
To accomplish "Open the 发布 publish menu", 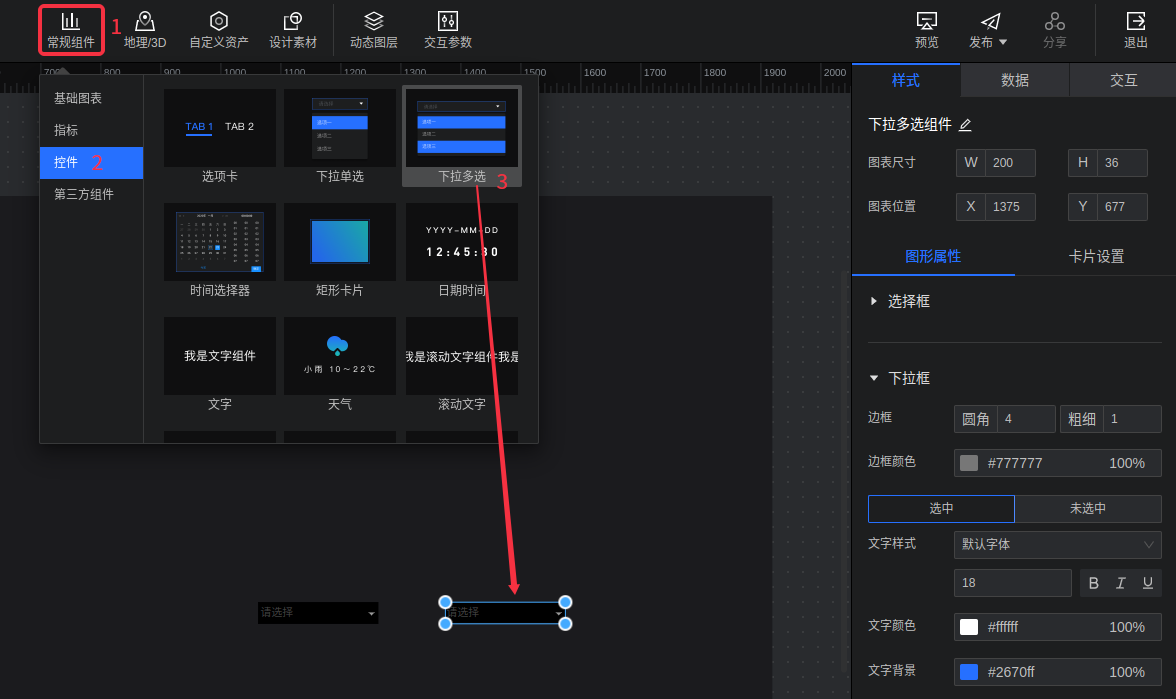I will (x=988, y=29).
